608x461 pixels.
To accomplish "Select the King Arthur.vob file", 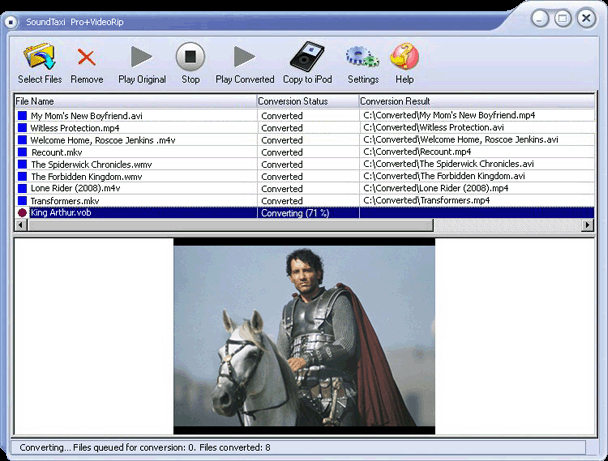I will [61, 212].
